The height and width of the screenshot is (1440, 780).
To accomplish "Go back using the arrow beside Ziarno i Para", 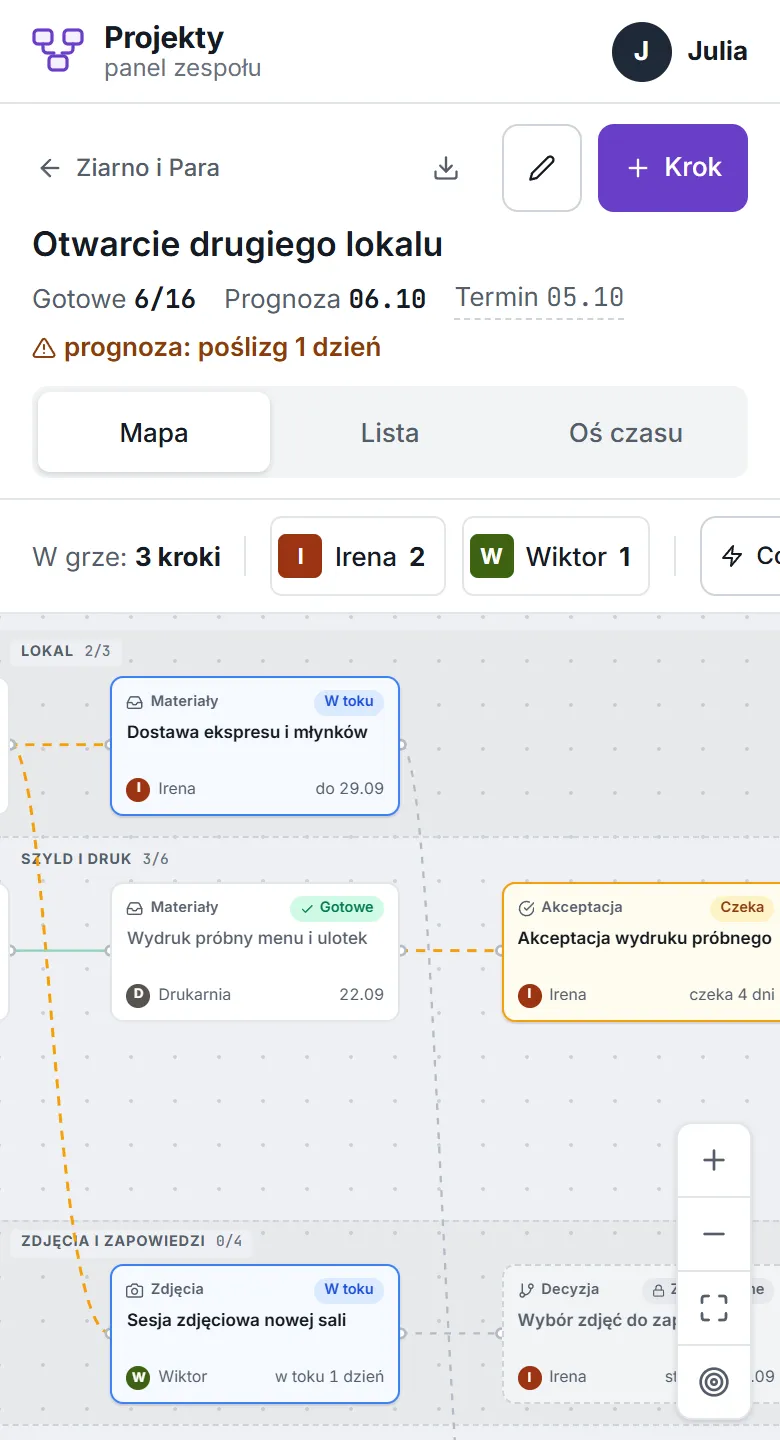I will point(50,168).
